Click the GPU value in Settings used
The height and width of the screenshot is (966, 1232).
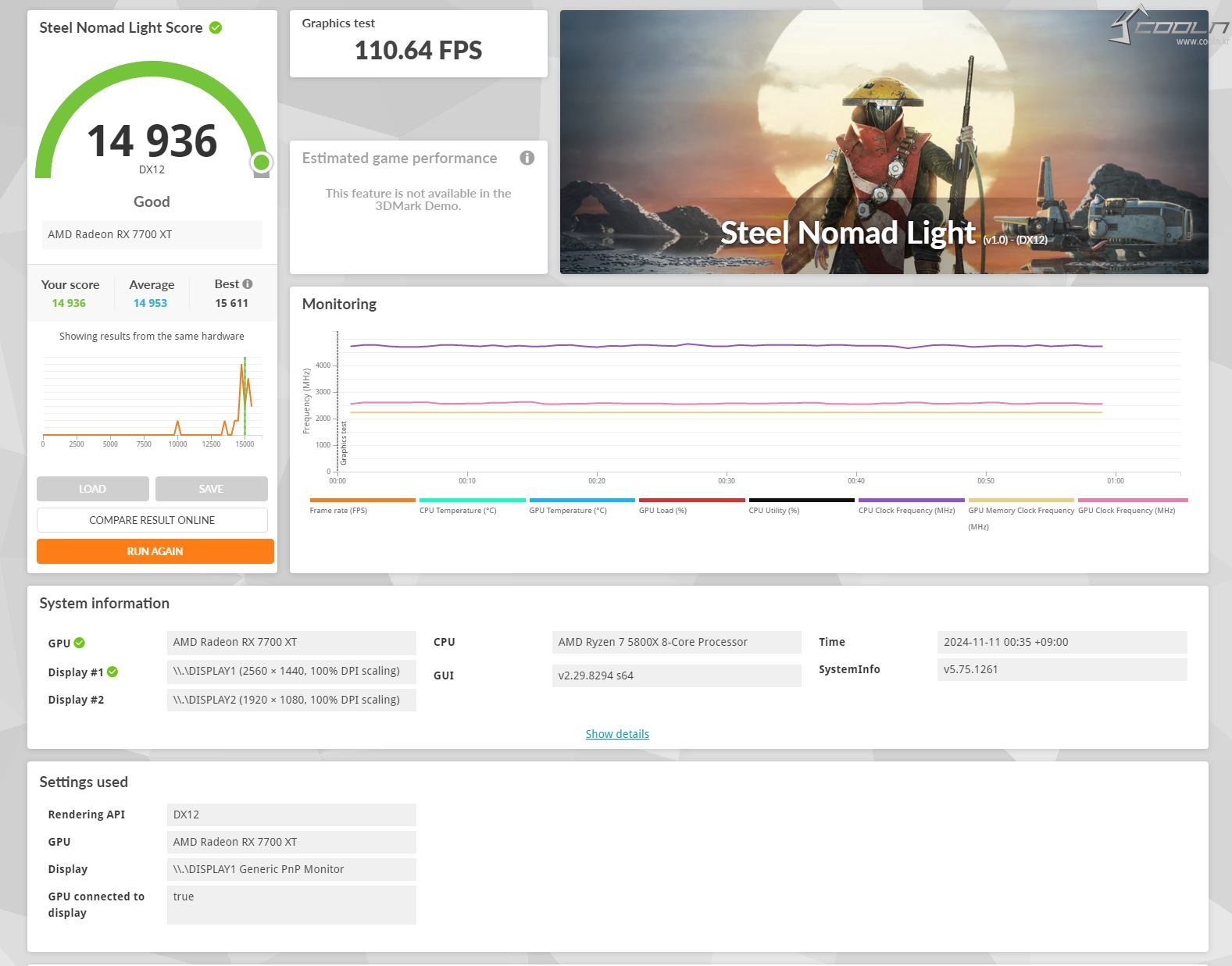pos(291,842)
